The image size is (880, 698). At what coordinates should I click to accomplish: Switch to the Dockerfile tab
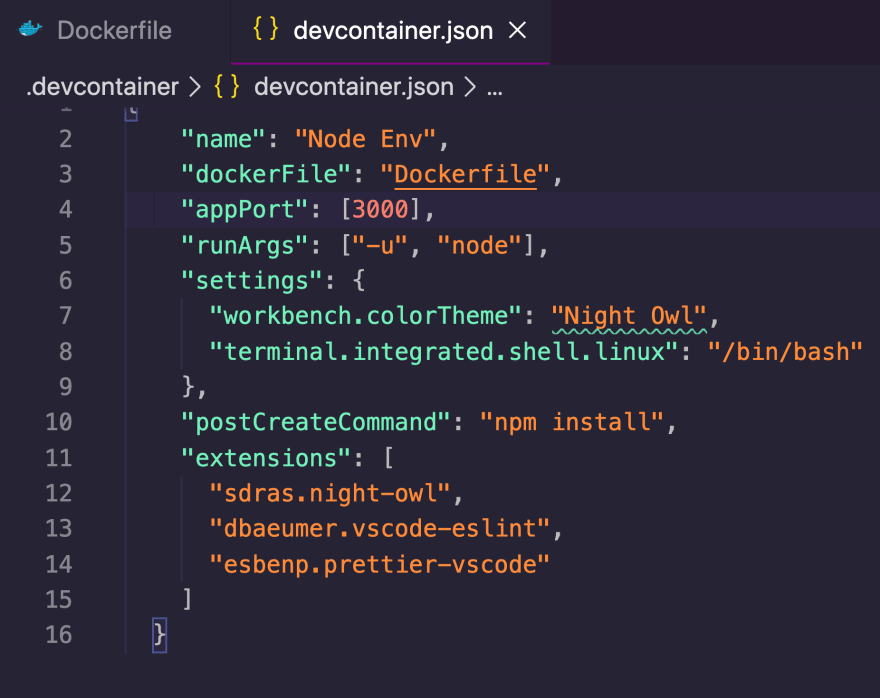click(x=114, y=31)
